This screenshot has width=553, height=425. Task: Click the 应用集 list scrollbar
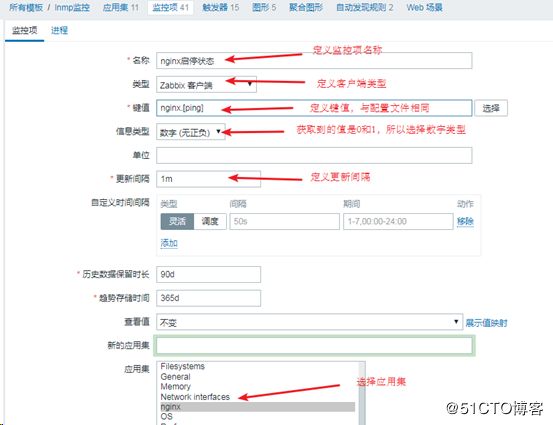click(x=362, y=393)
